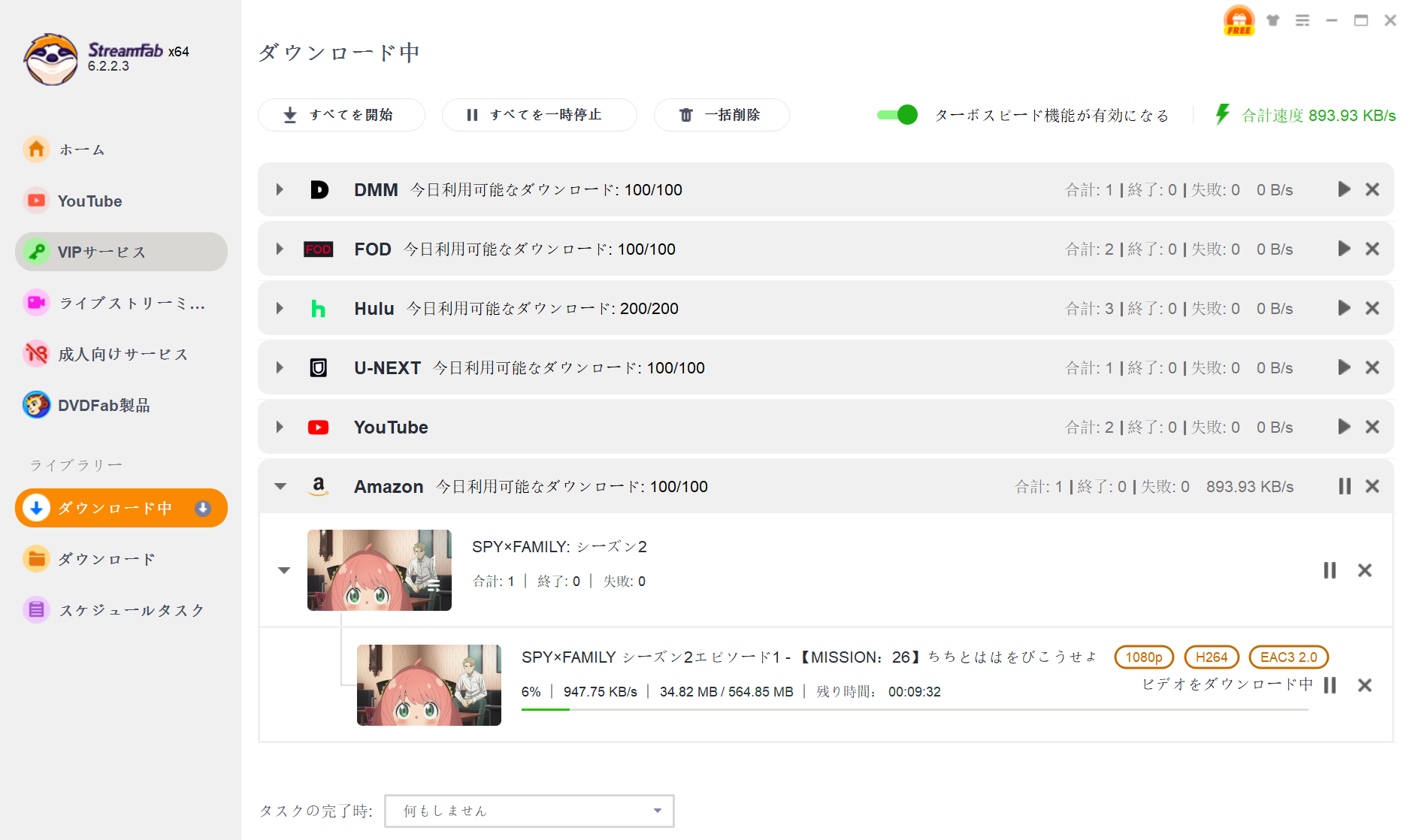Open タスクの完了時 dropdown 何もしません
Viewport: 1413px width, 840px height.
tap(529, 811)
